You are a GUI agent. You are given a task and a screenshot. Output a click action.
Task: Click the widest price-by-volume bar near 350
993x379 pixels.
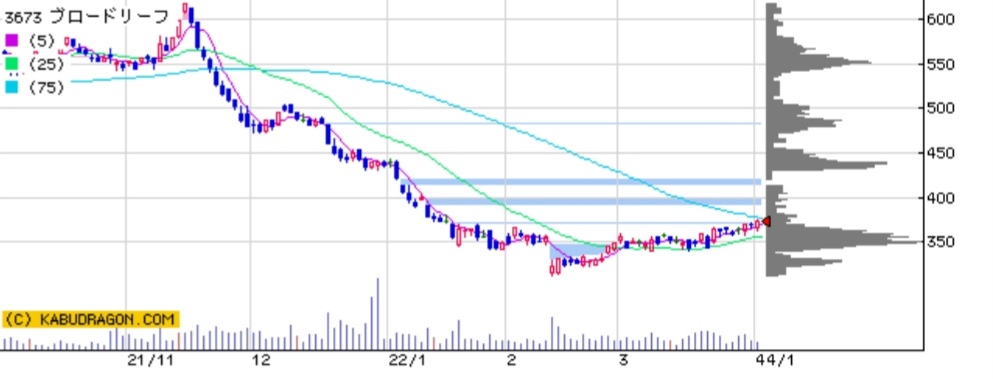click(x=842, y=242)
